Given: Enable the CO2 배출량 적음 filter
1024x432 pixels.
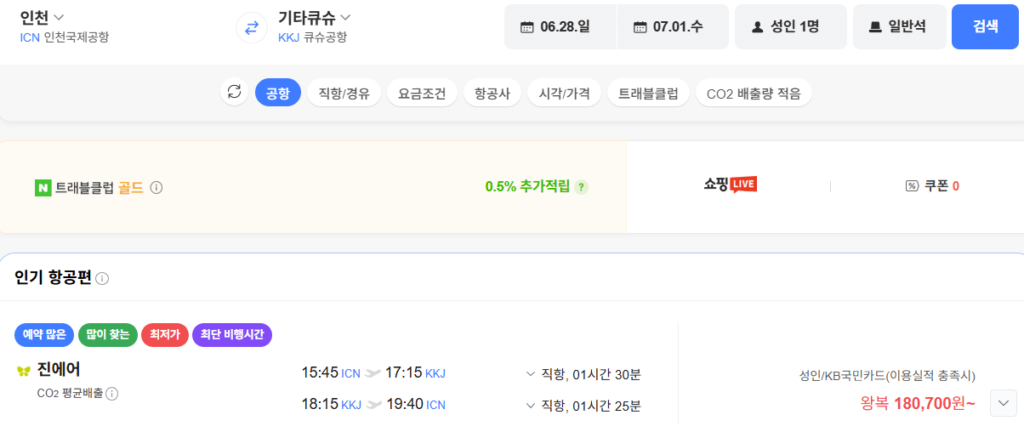Looking at the screenshot, I should 753,93.
